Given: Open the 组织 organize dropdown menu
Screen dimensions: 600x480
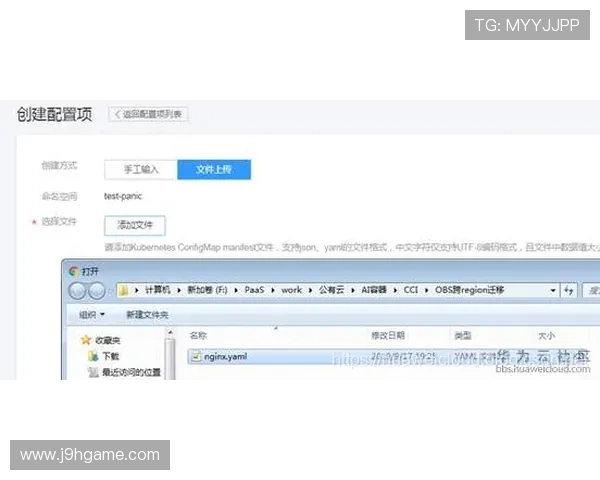Looking at the screenshot, I should coord(91,315).
